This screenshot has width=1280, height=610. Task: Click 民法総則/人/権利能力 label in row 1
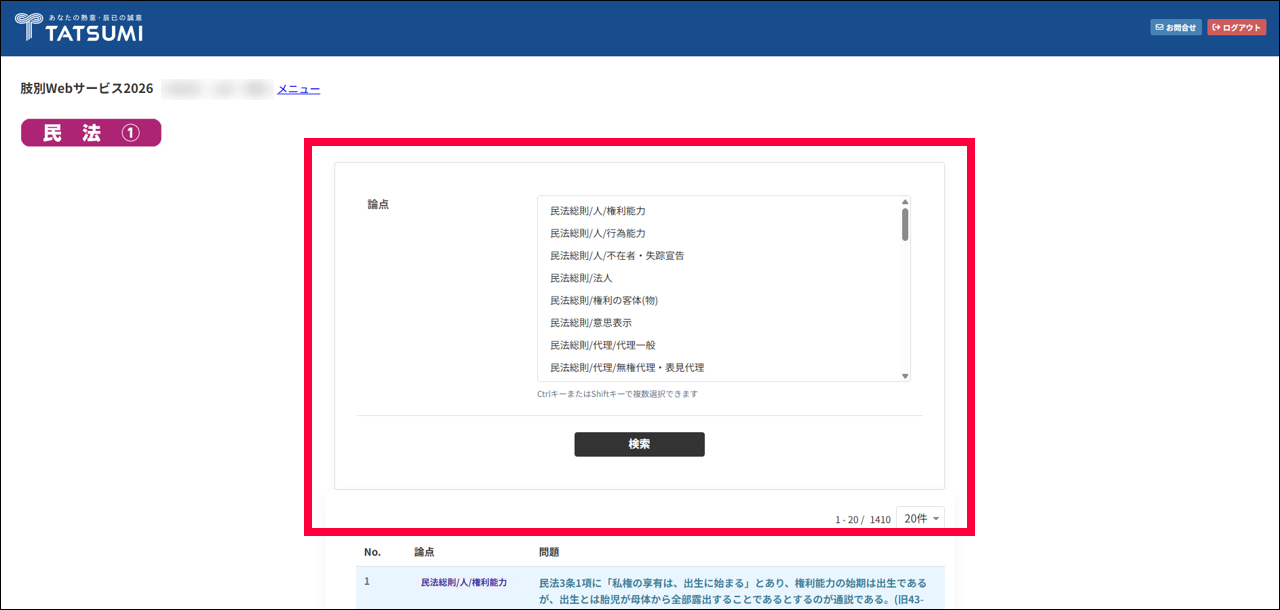pyautogui.click(x=463, y=582)
